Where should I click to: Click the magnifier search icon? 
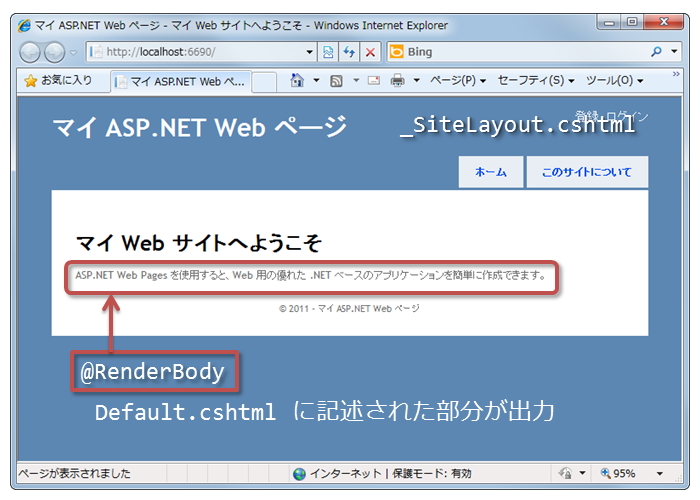[x=656, y=52]
